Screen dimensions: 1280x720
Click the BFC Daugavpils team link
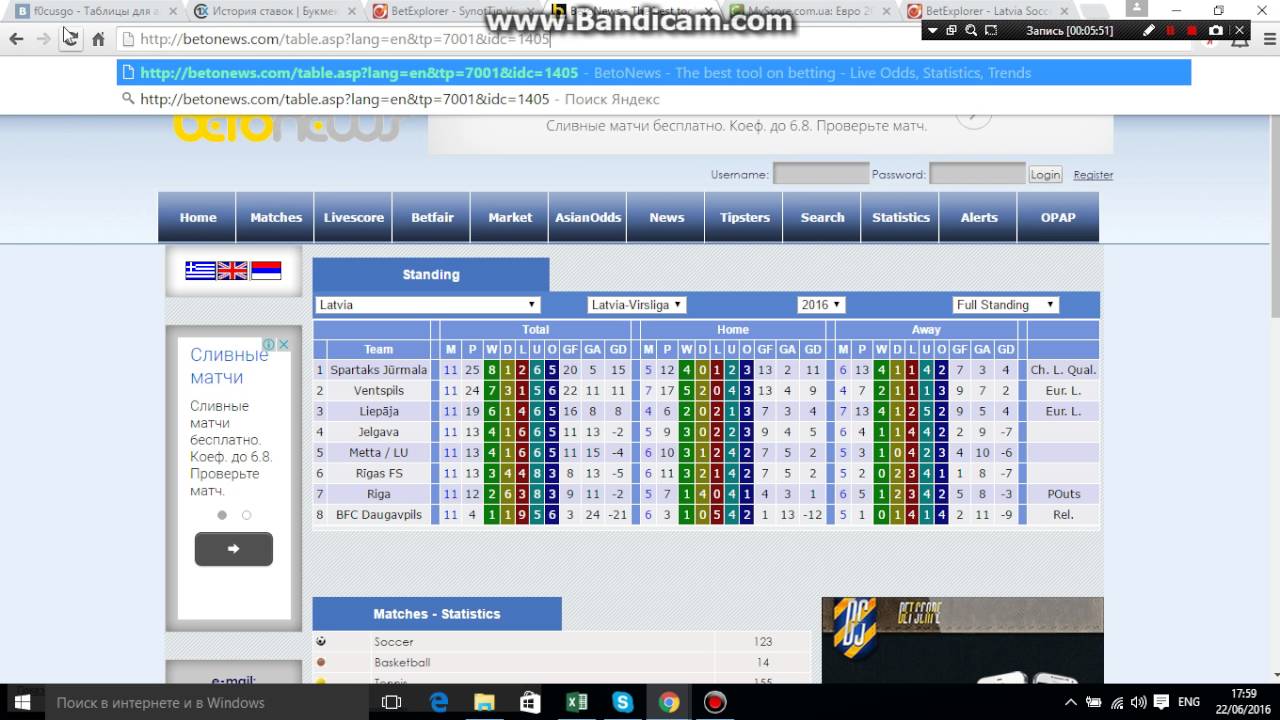pyautogui.click(x=378, y=515)
